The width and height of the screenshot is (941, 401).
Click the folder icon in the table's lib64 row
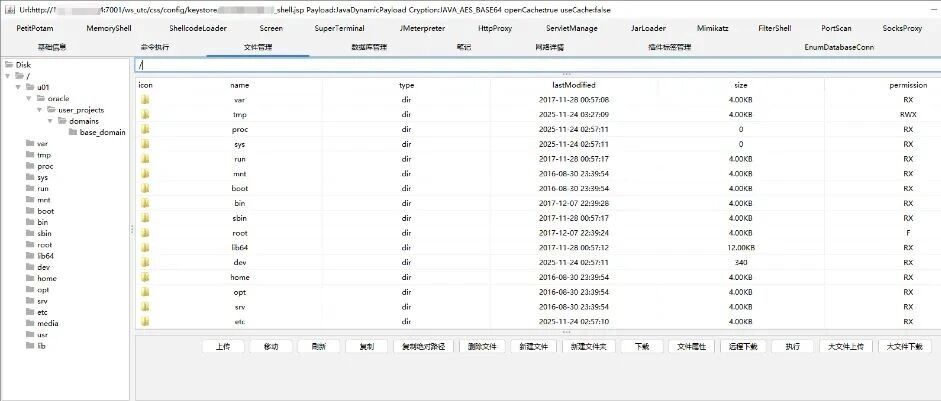pos(145,247)
